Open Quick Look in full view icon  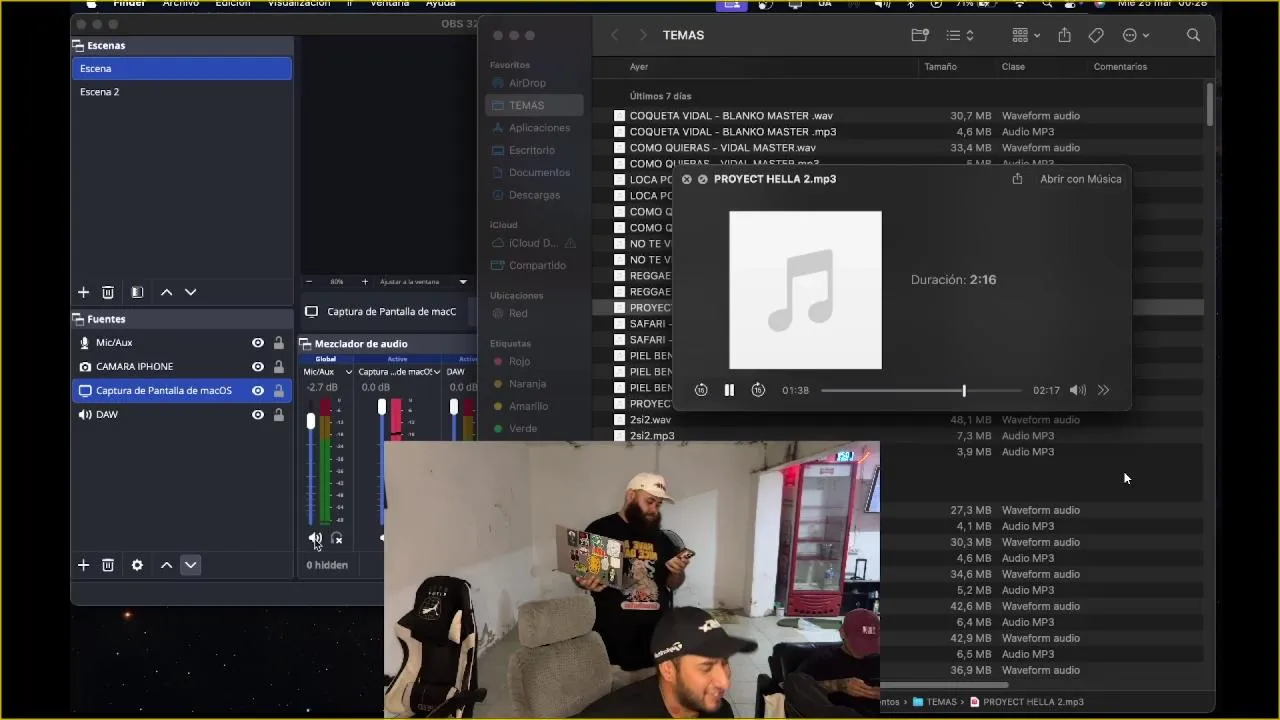point(703,179)
